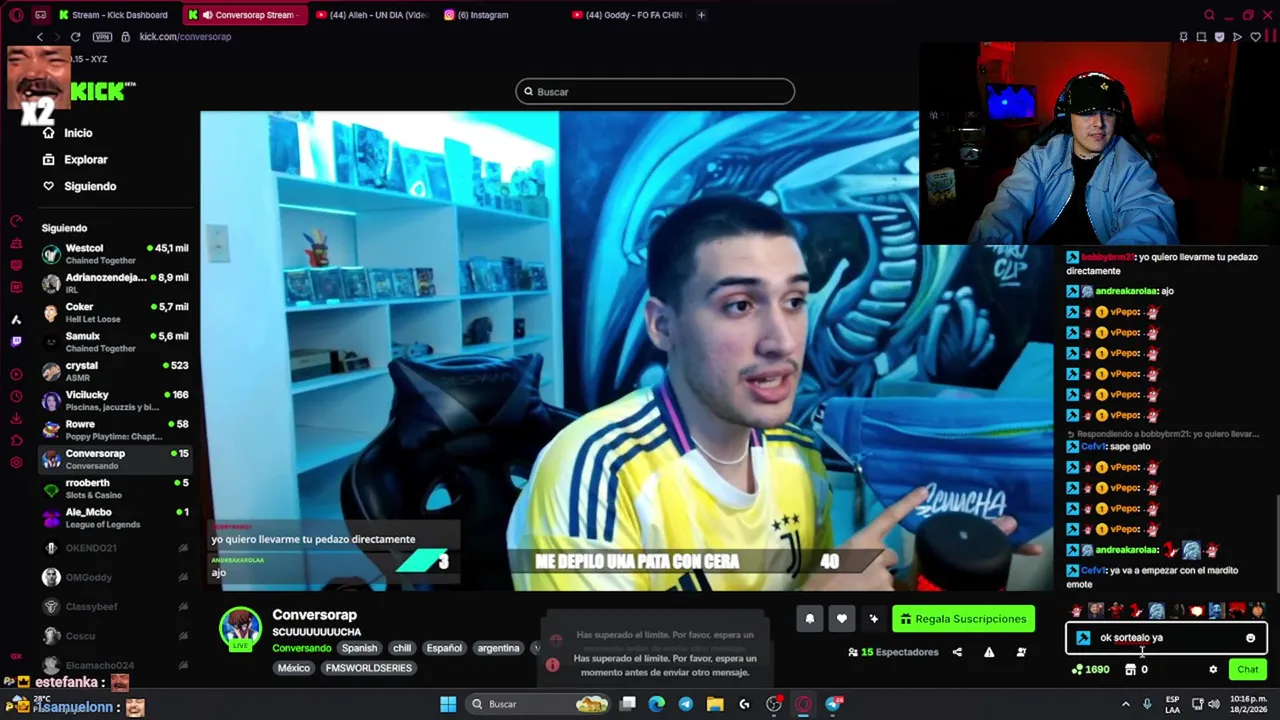Send message with green Chat button
The image size is (1280, 720).
pos(1248,670)
